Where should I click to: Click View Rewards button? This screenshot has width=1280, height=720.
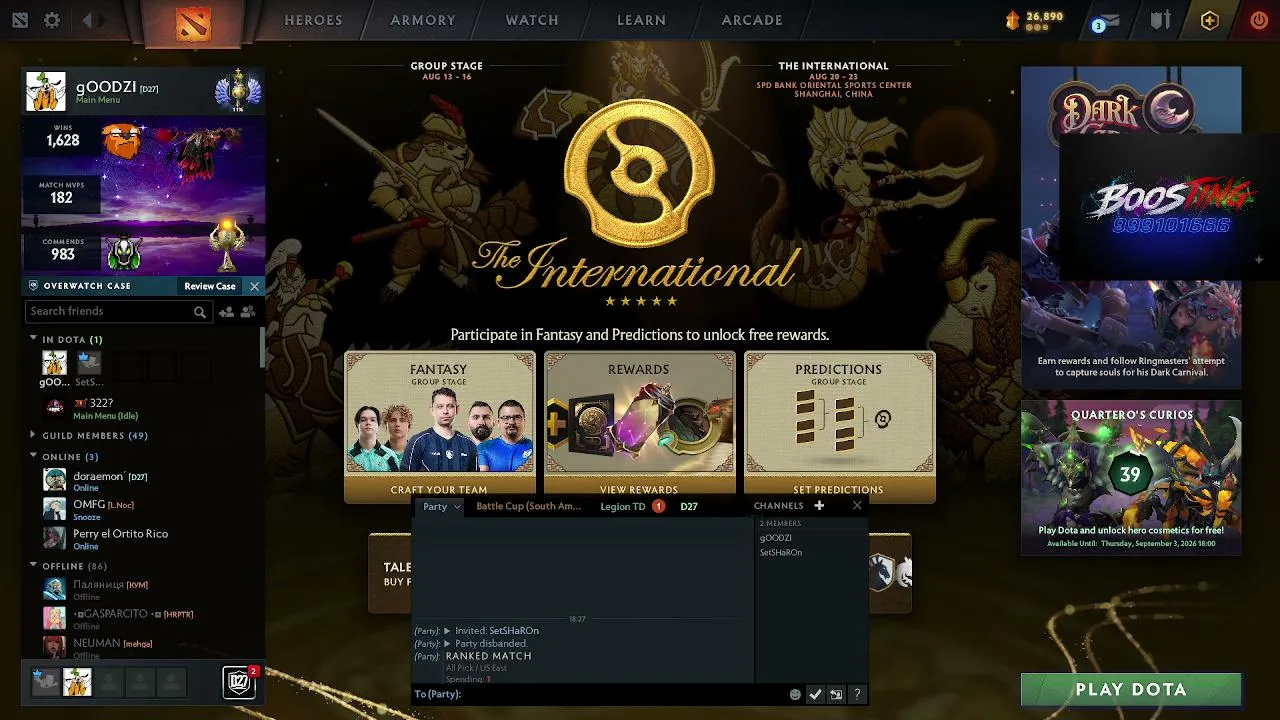click(x=639, y=490)
